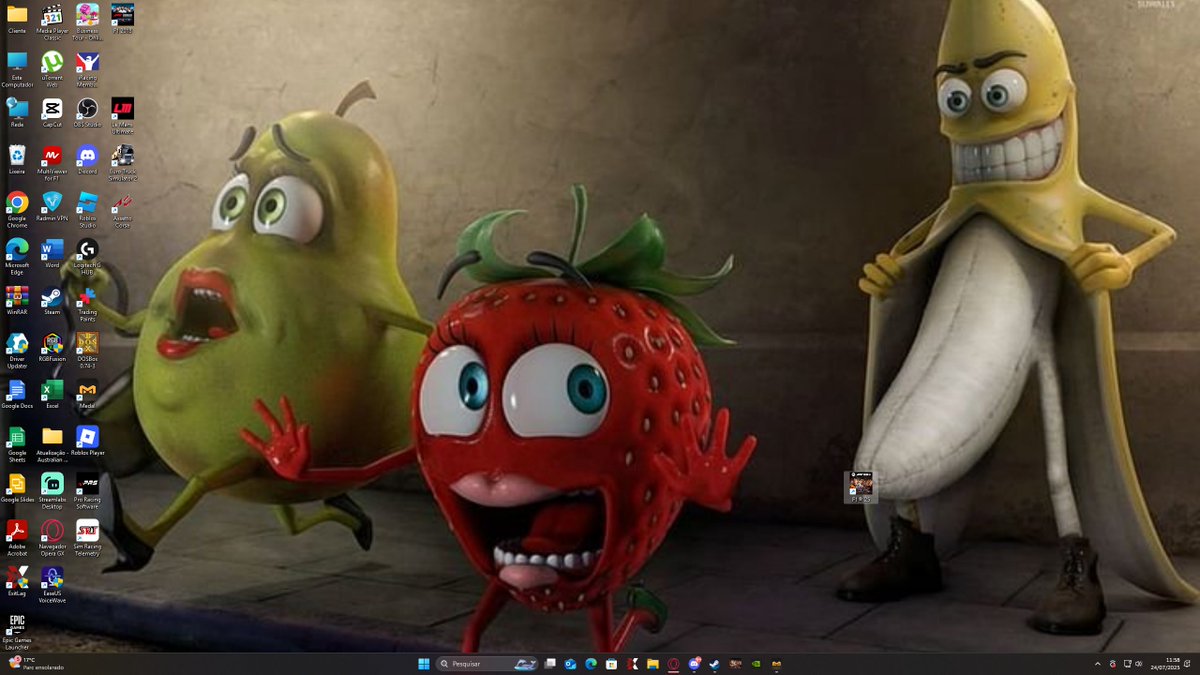The image size is (1200, 675).
Task: Select Microsoft Edge desktop shortcut
Action: click(17, 257)
